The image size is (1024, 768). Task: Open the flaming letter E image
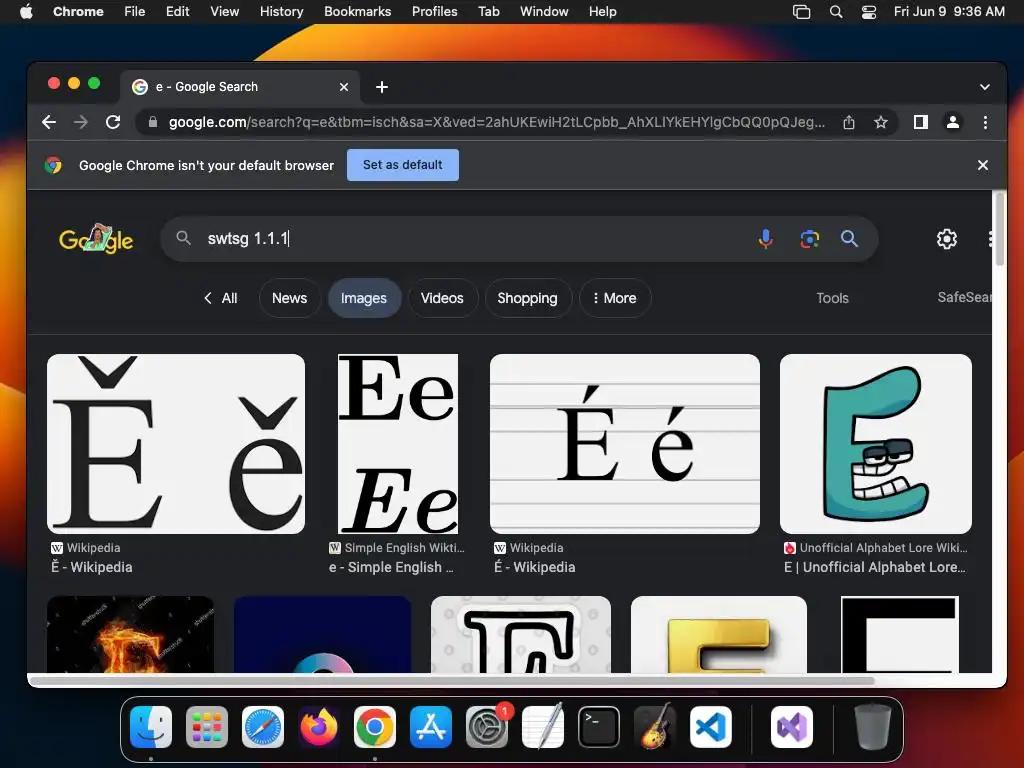[x=130, y=634]
